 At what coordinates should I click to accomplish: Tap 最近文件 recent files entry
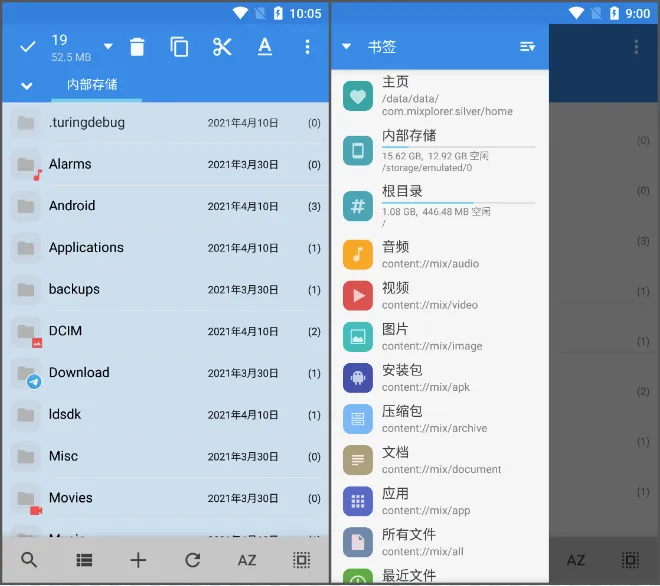point(440,574)
